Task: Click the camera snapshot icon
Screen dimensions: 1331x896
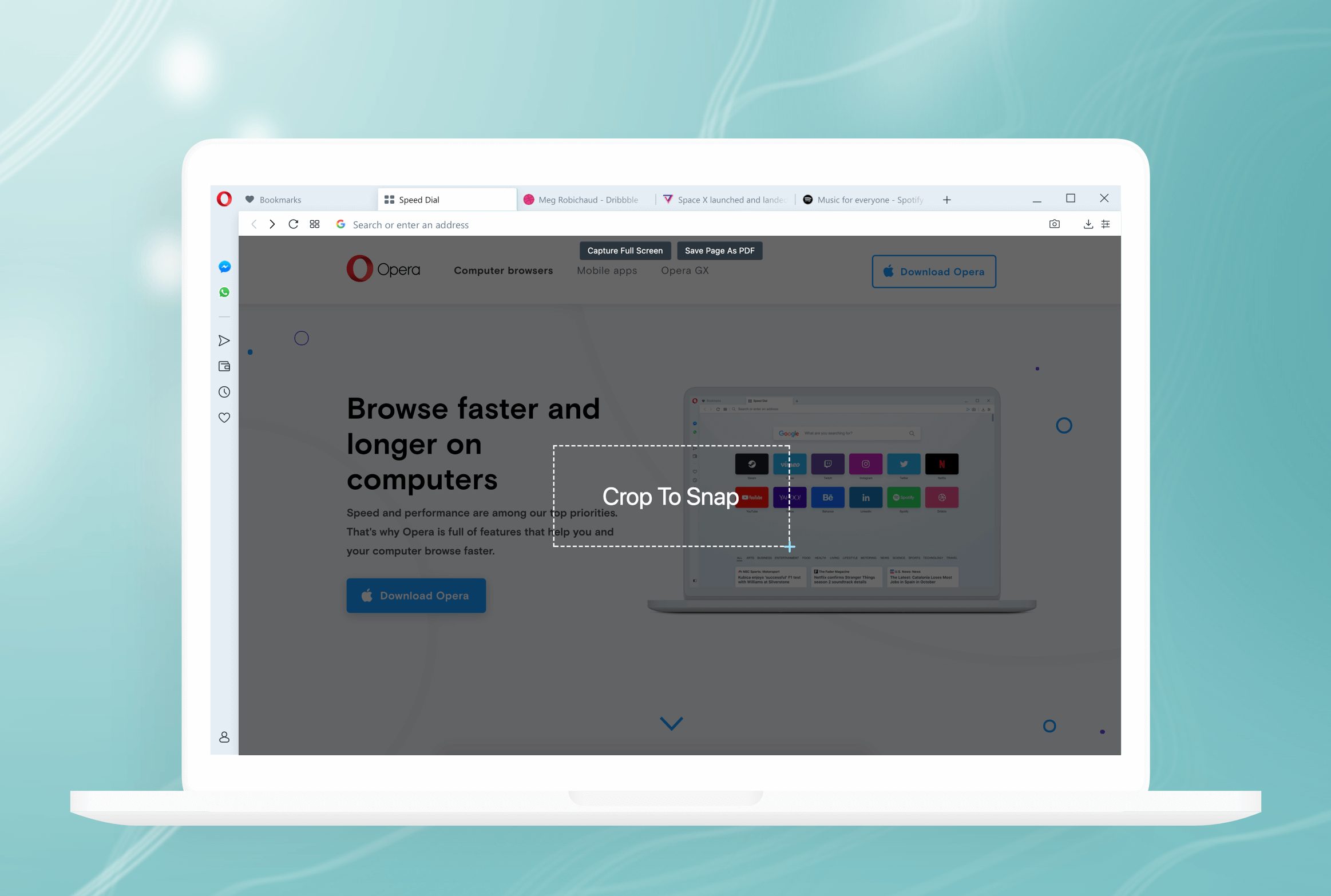Action: pos(1054,224)
